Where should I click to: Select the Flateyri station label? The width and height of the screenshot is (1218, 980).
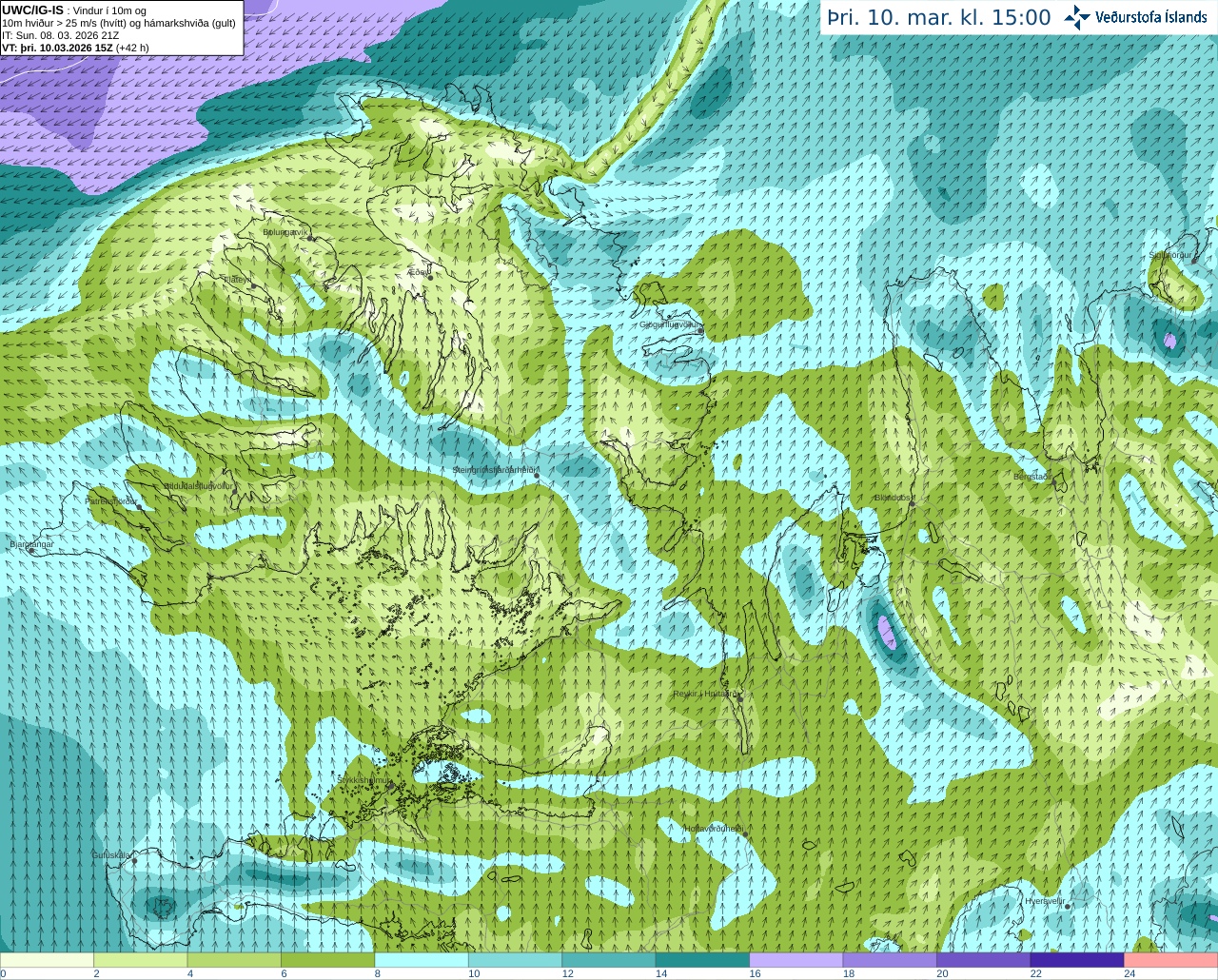237,279
